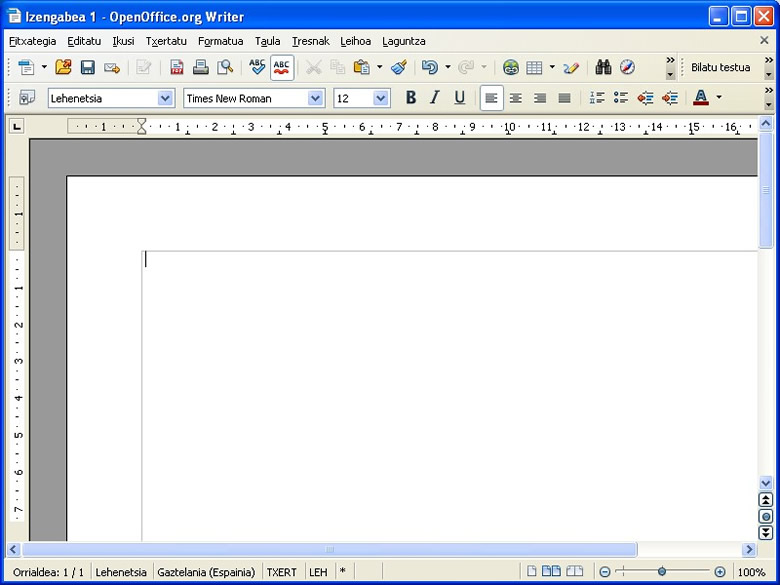Viewport: 780px width, 585px height.
Task: Run the spelling and grammar check
Action: tap(257, 67)
